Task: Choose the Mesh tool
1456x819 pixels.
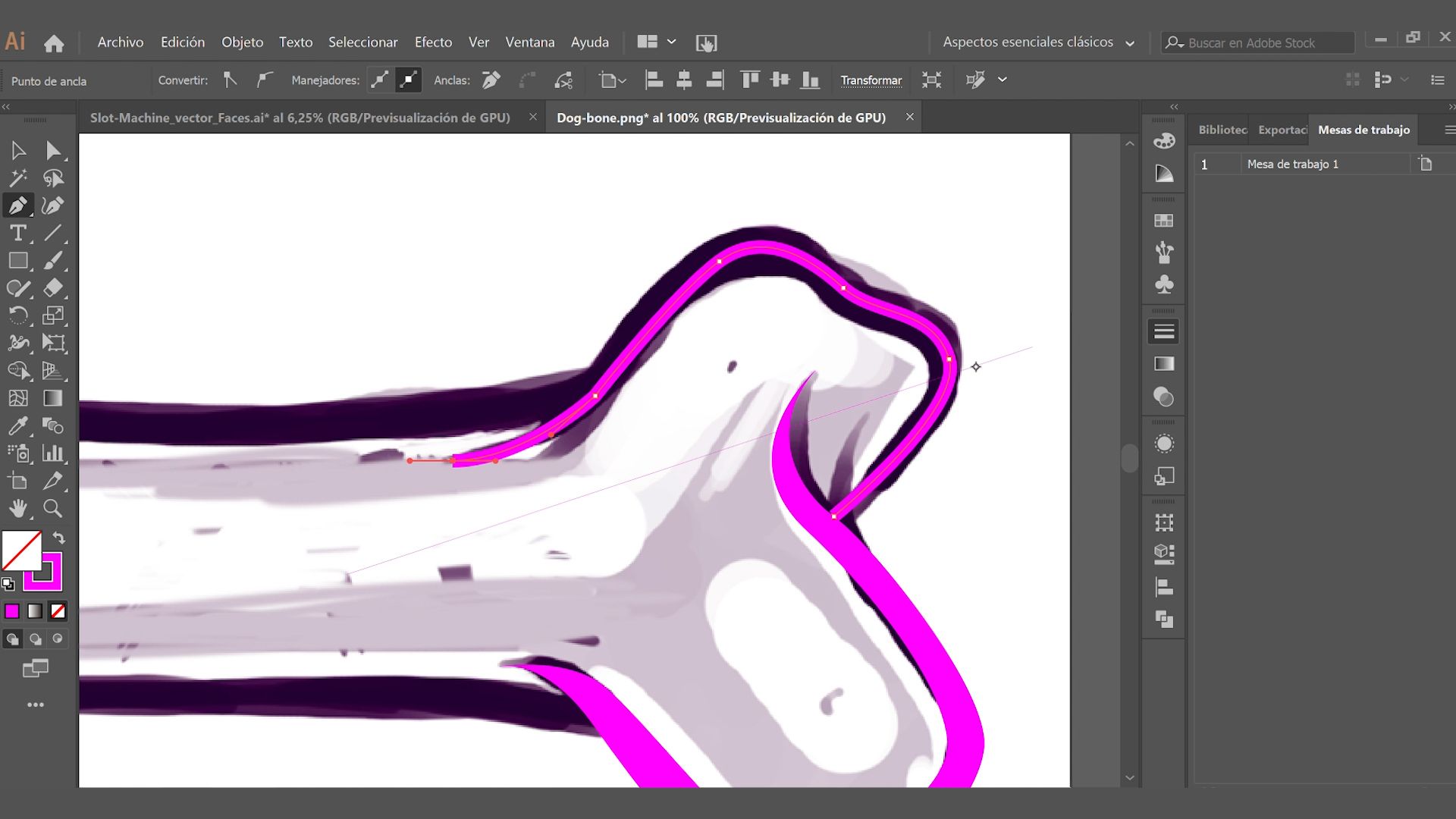Action: (x=18, y=398)
